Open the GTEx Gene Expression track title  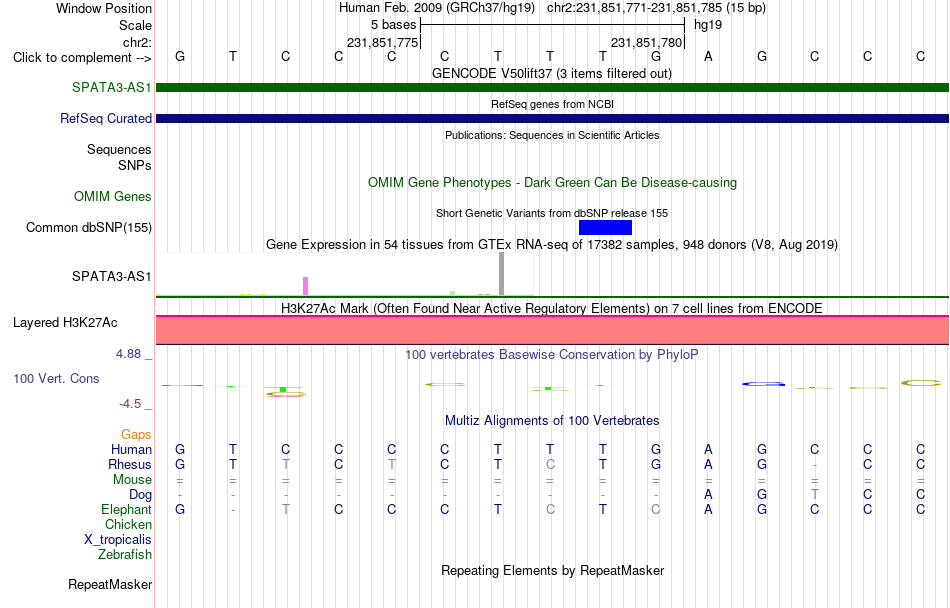point(552,245)
